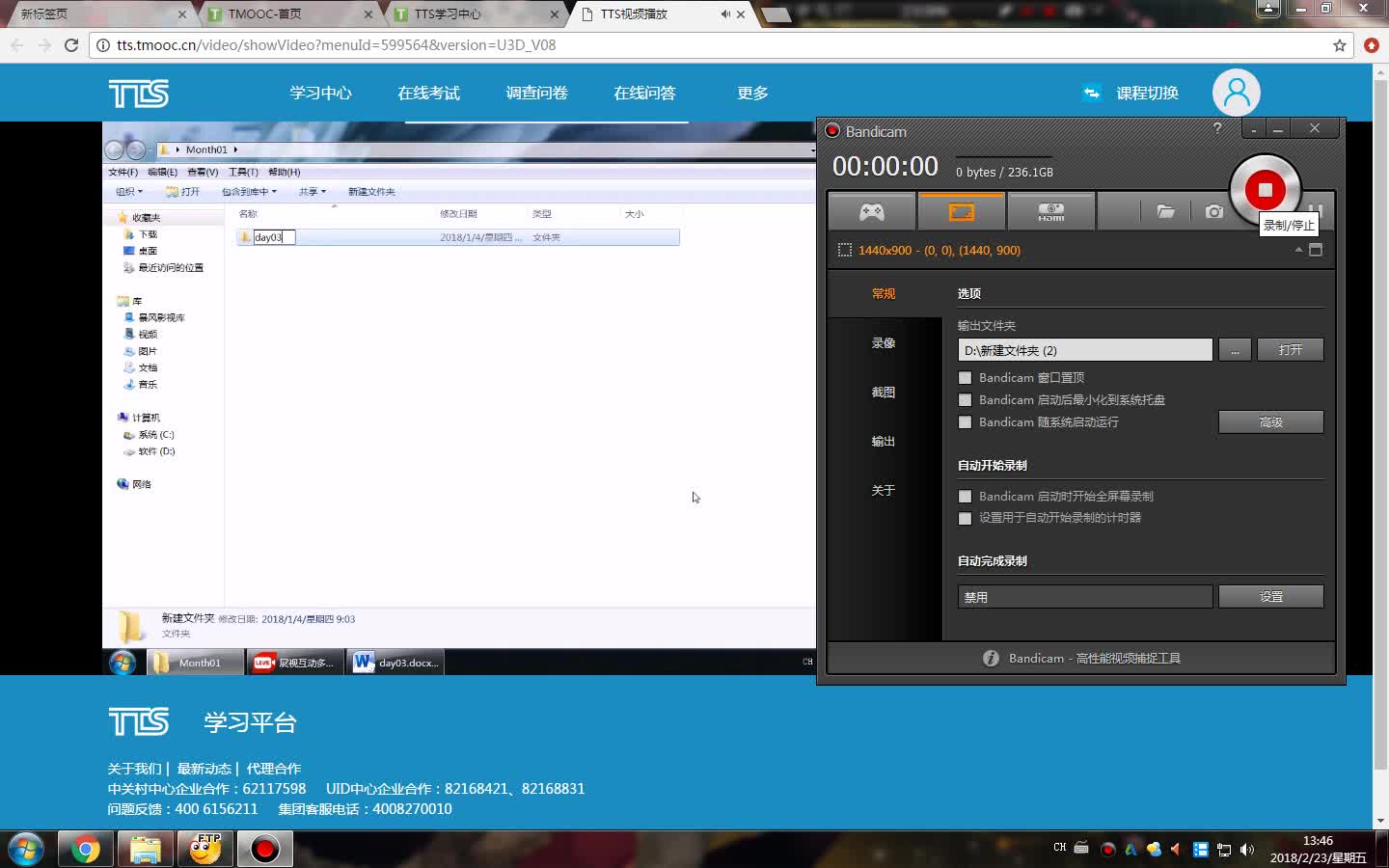
Task: Open Bandicam output folder icon
Action: 1166,211
